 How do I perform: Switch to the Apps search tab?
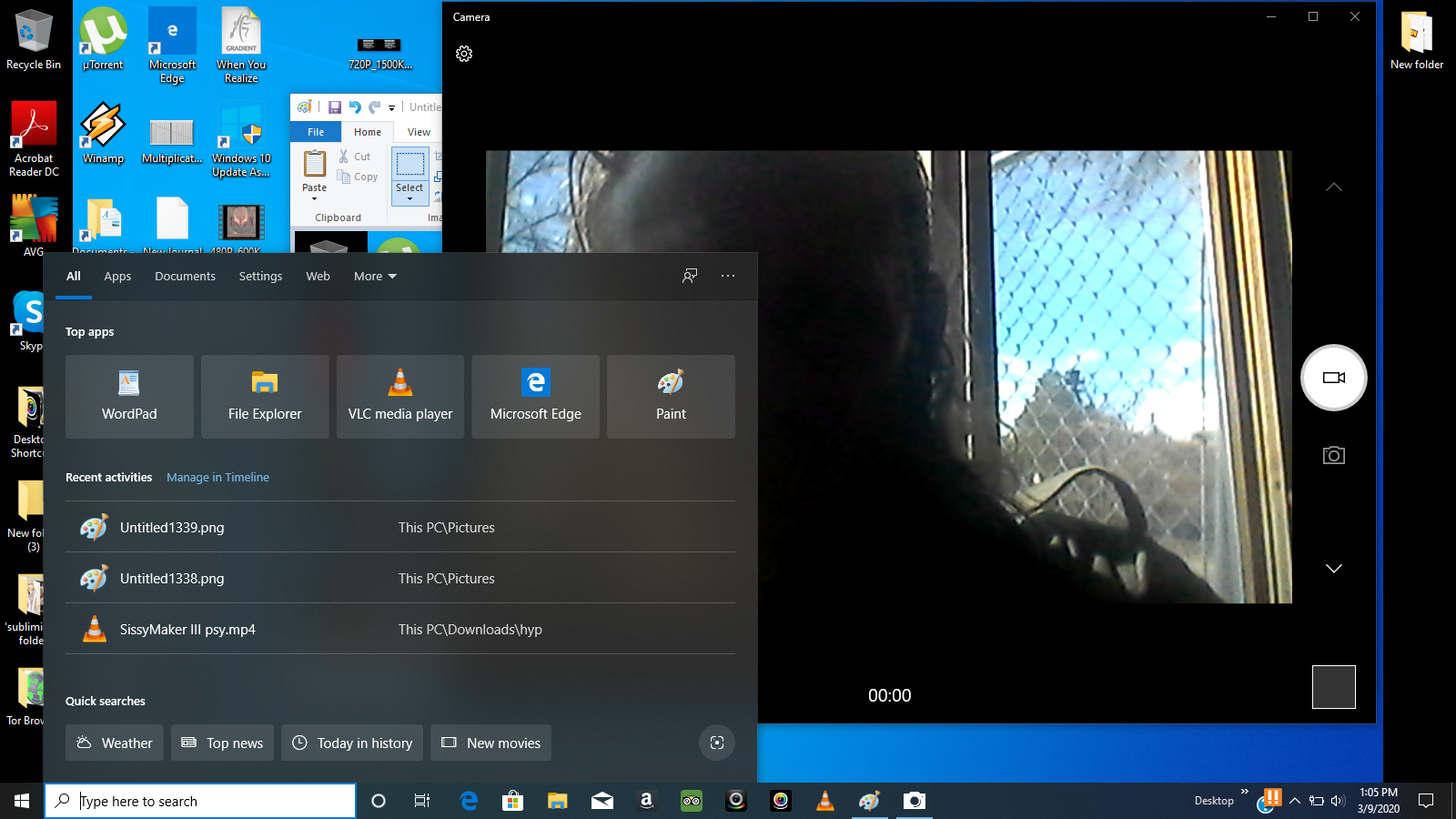(x=117, y=277)
